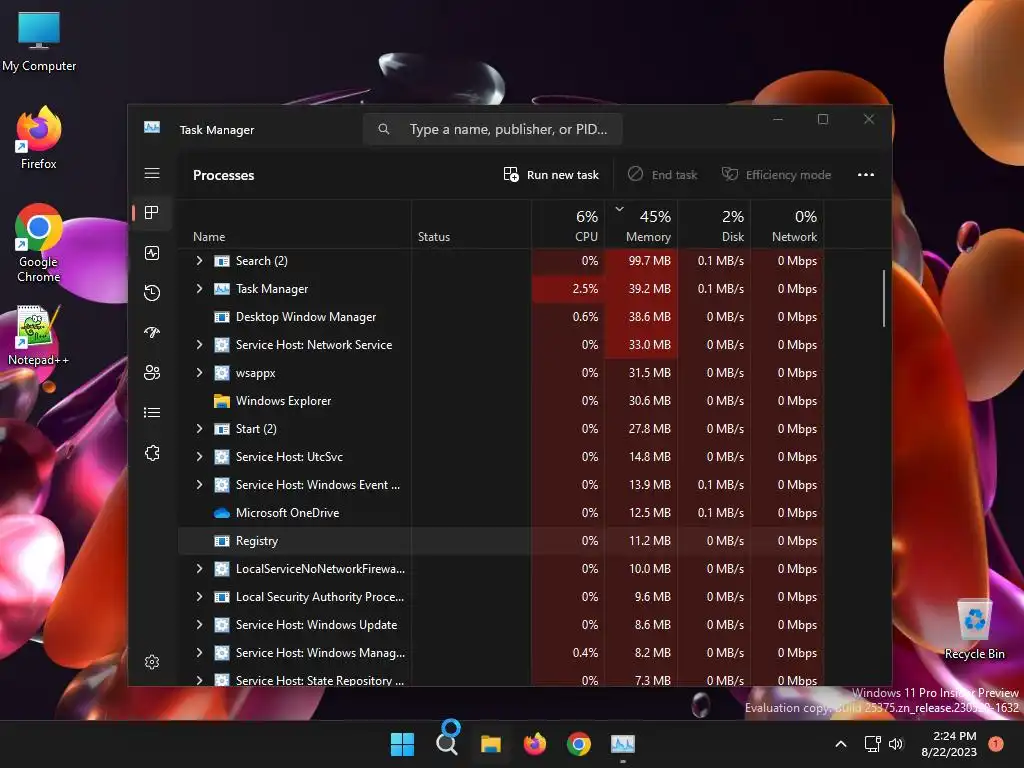Click the Efficiency mode button
Image resolution: width=1024 pixels, height=768 pixels.
[x=776, y=174]
